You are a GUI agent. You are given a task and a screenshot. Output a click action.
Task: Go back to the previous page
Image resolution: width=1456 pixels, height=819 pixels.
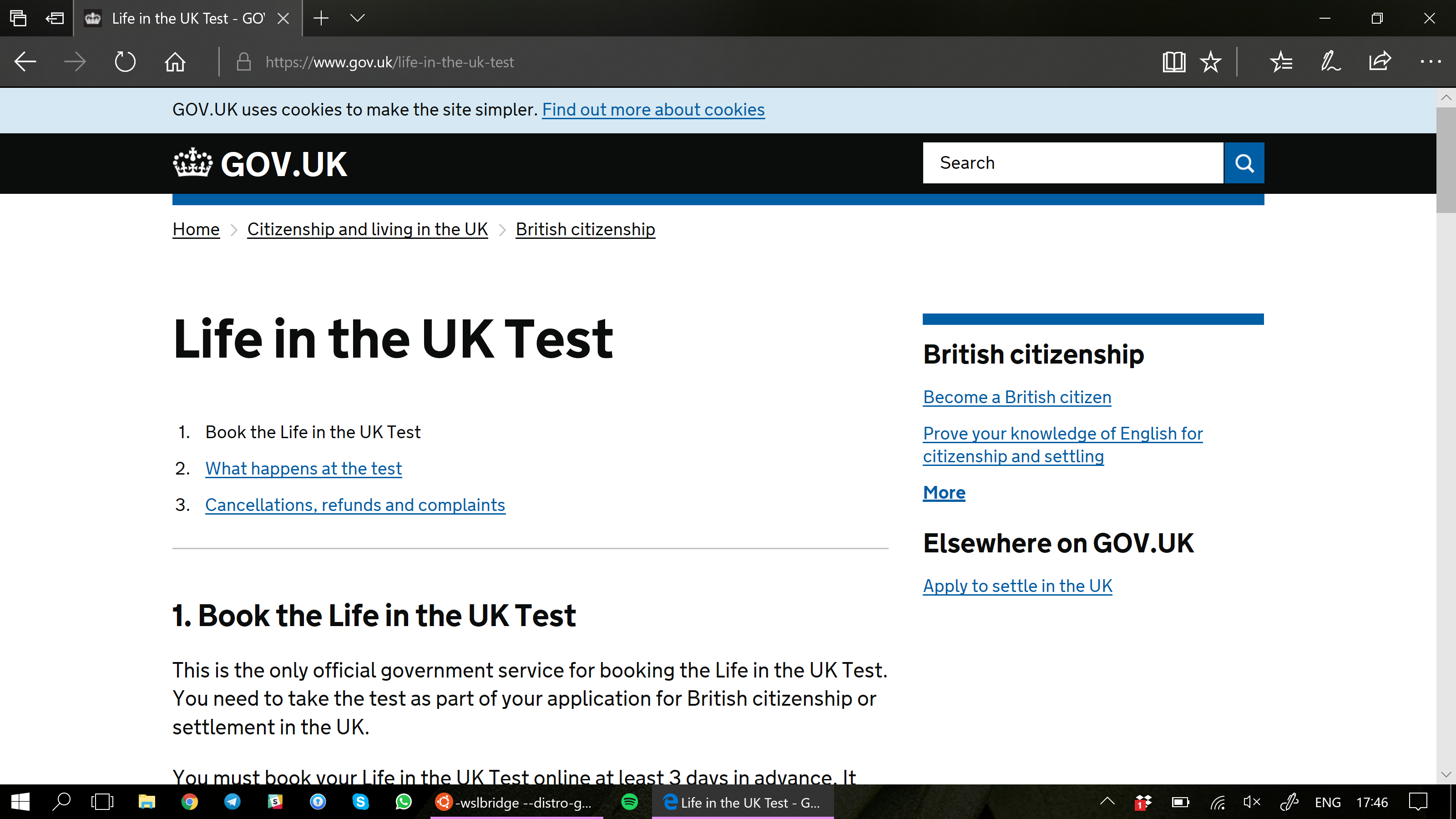click(25, 61)
